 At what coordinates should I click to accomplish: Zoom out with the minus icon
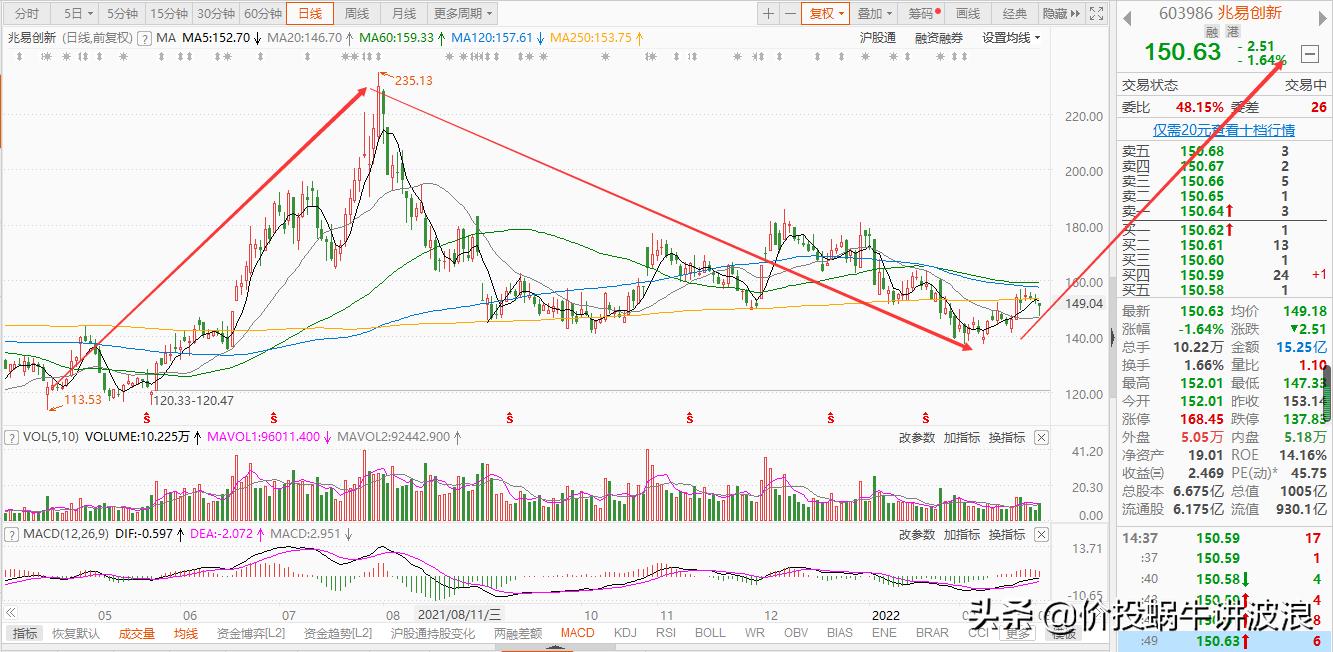point(790,14)
